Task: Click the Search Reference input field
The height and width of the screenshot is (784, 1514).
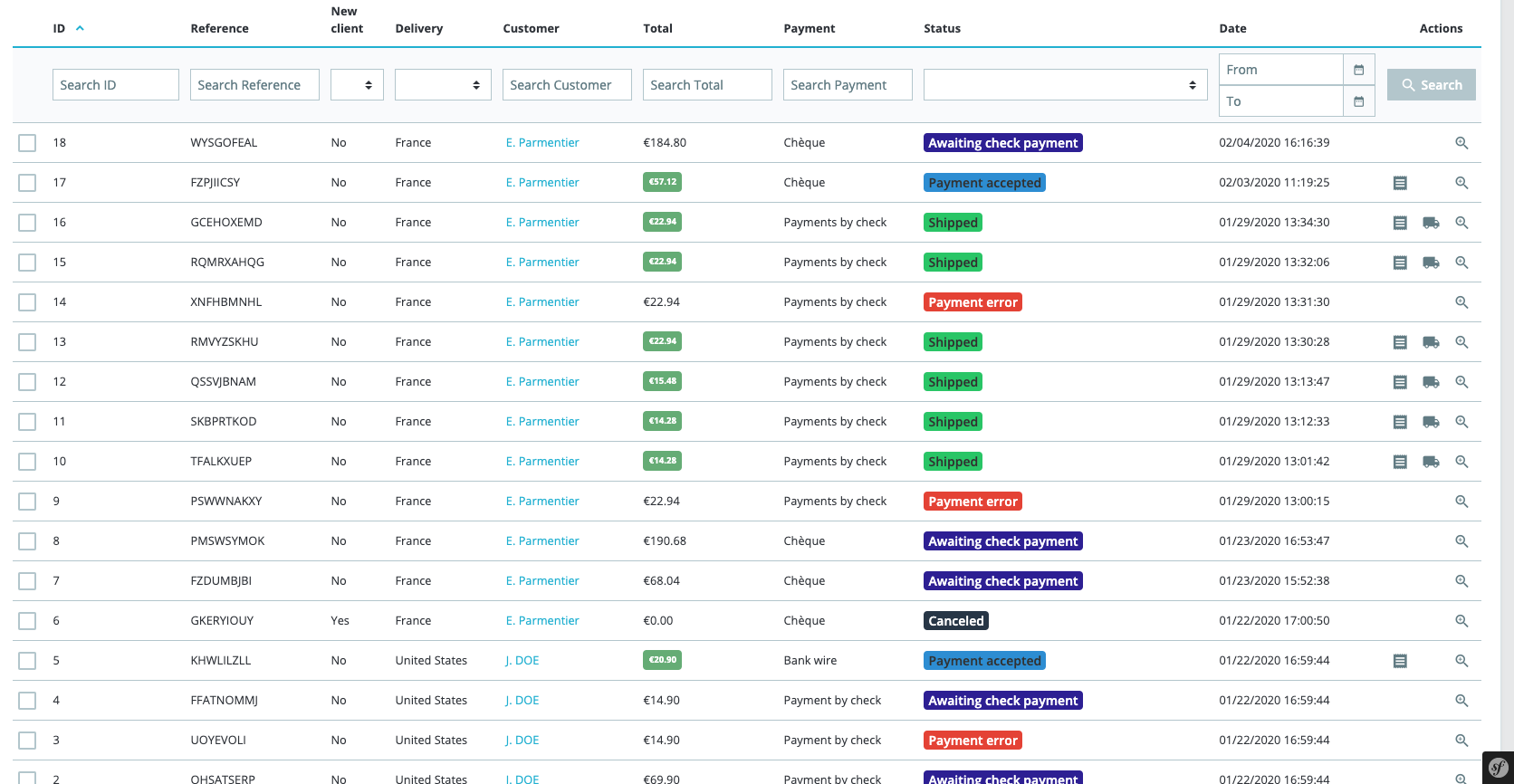Action: (x=254, y=85)
